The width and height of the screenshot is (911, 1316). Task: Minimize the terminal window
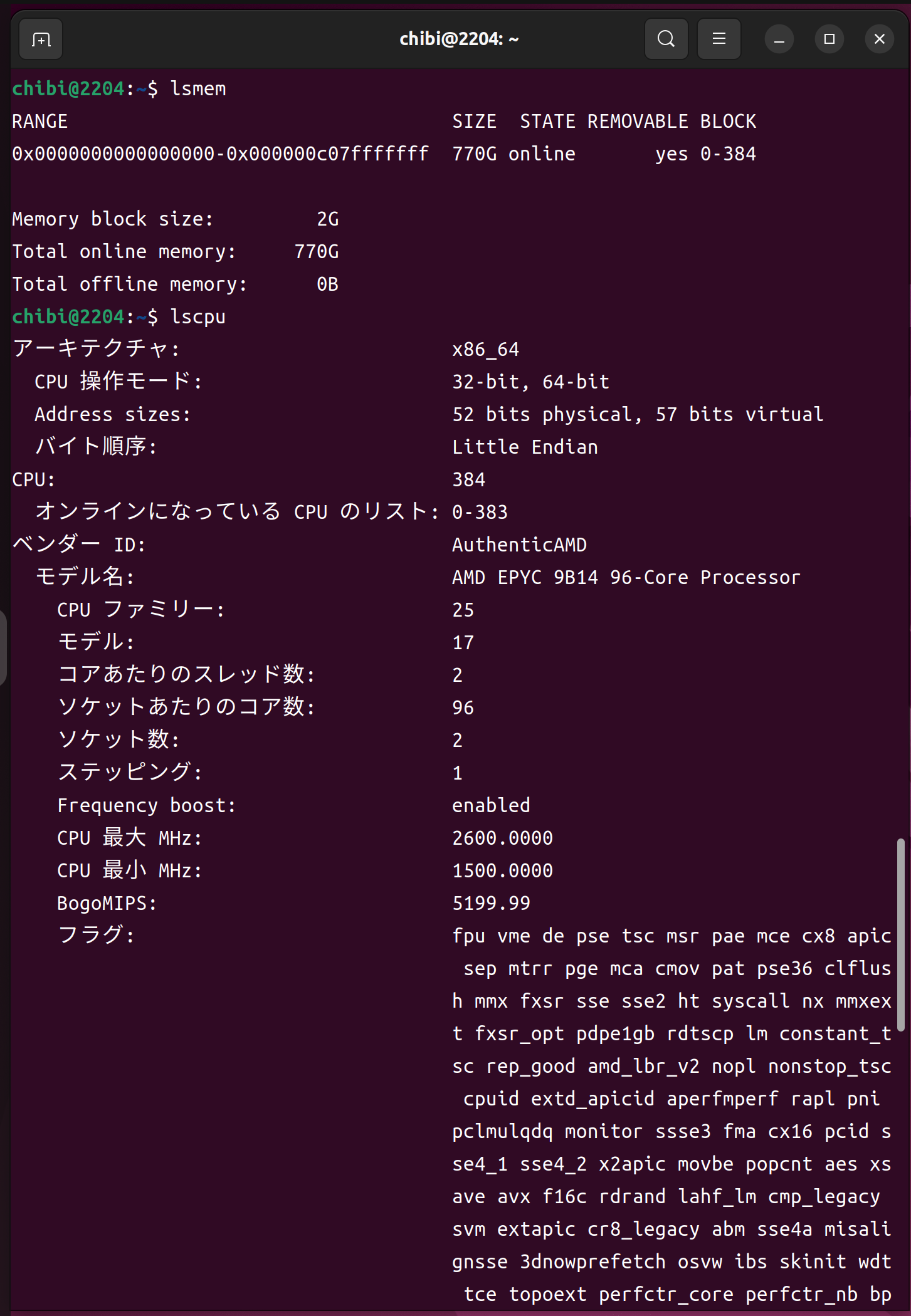tap(779, 39)
